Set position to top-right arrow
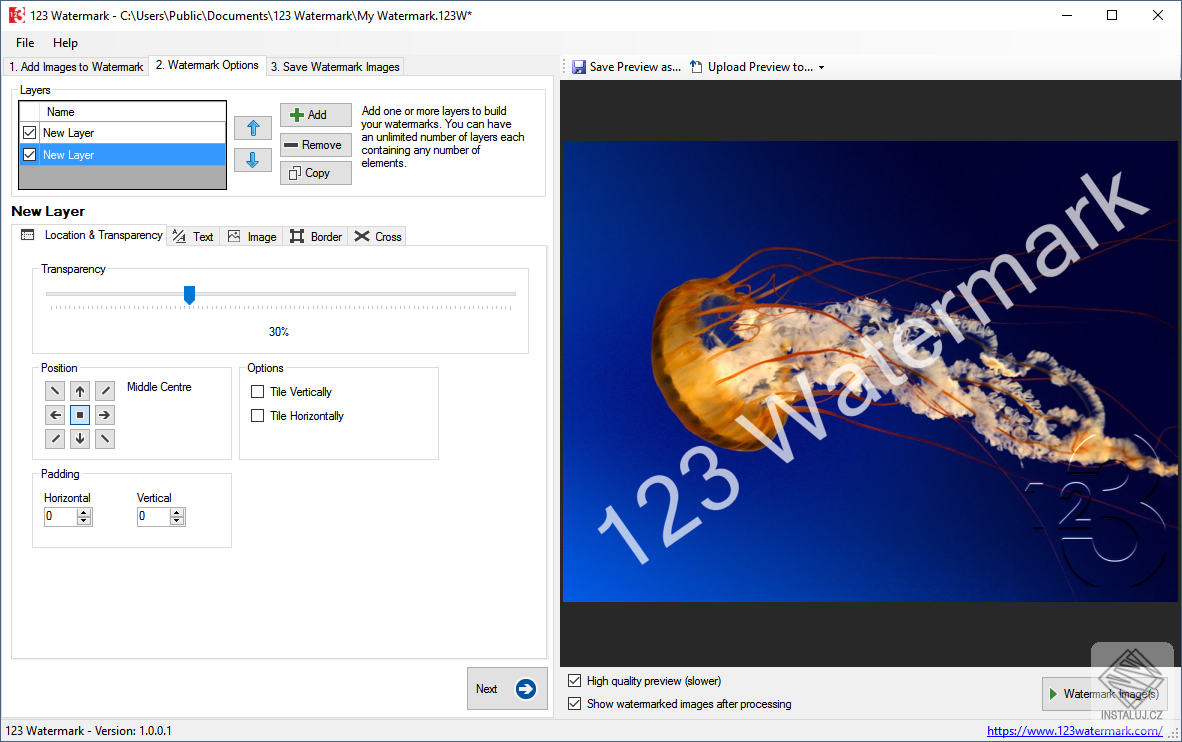The image size is (1182, 742). [x=105, y=391]
